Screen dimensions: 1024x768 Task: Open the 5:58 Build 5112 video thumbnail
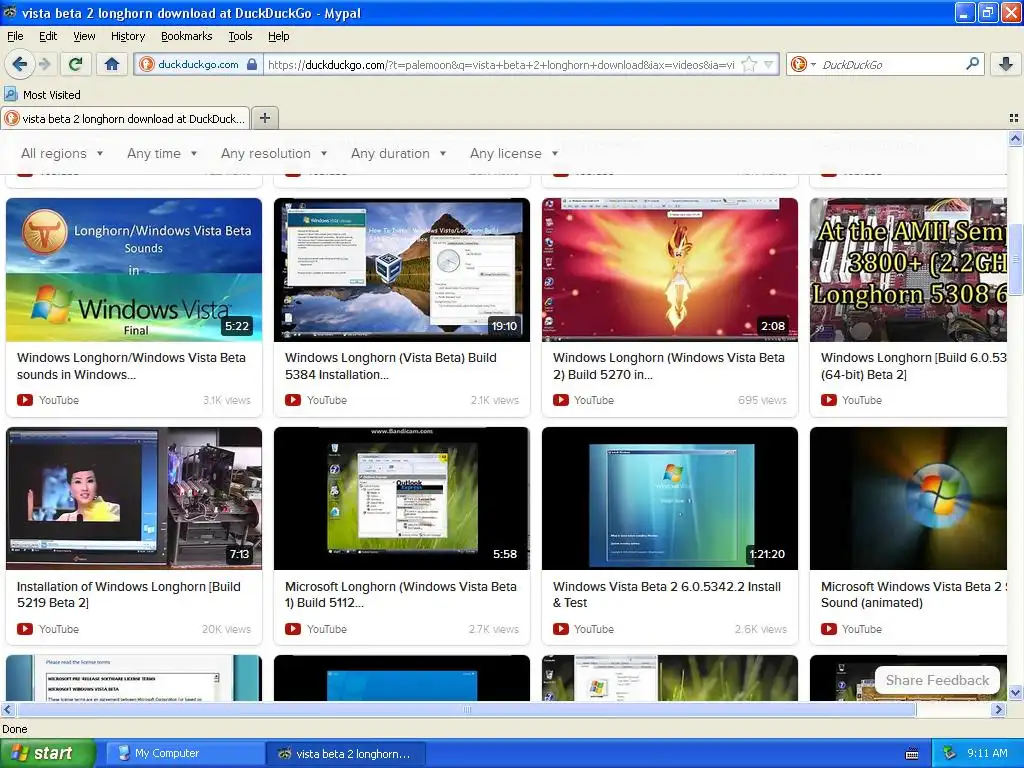(x=402, y=498)
